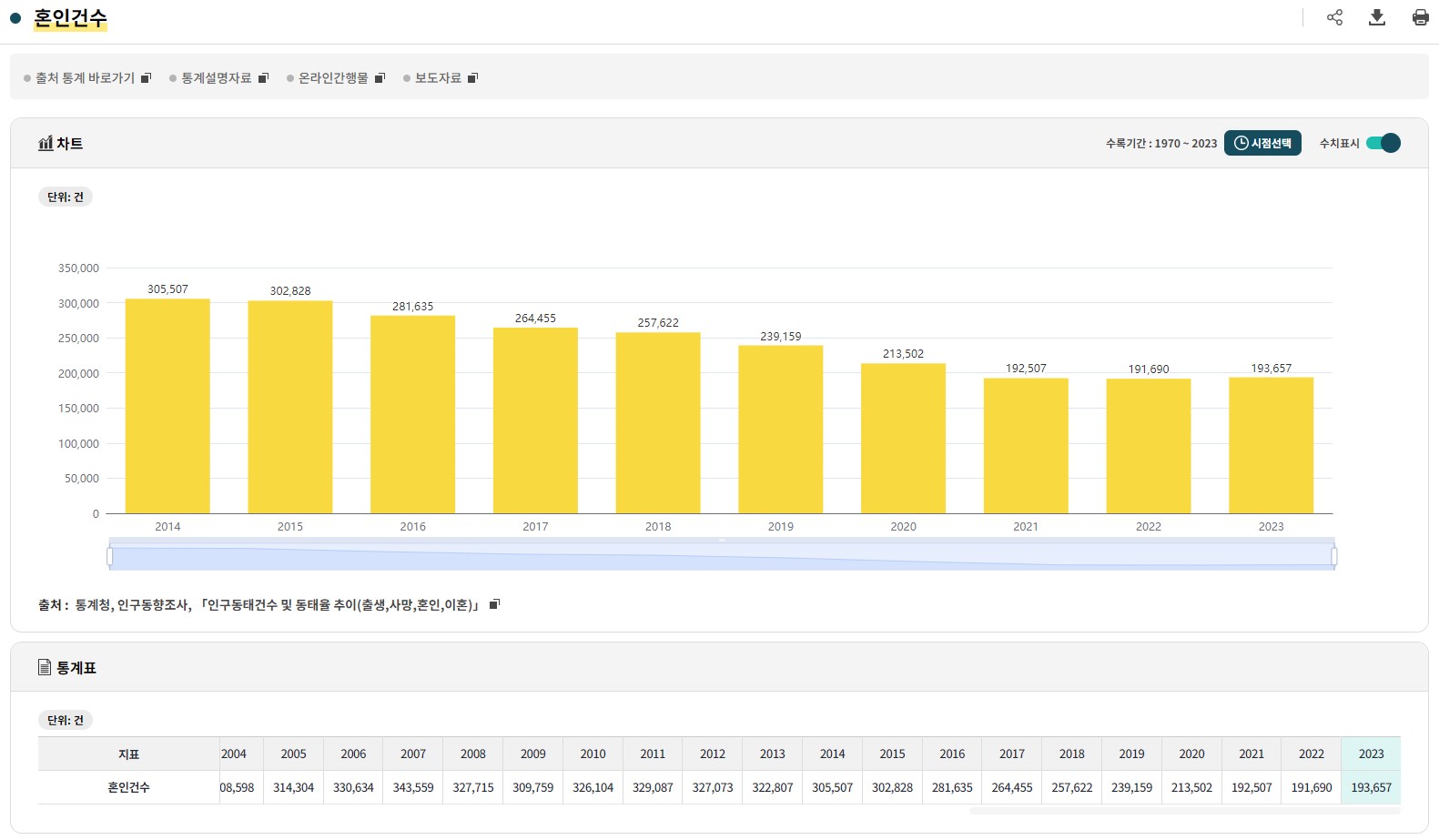
Task: Select the 2018 bar in chart
Action: point(658,423)
